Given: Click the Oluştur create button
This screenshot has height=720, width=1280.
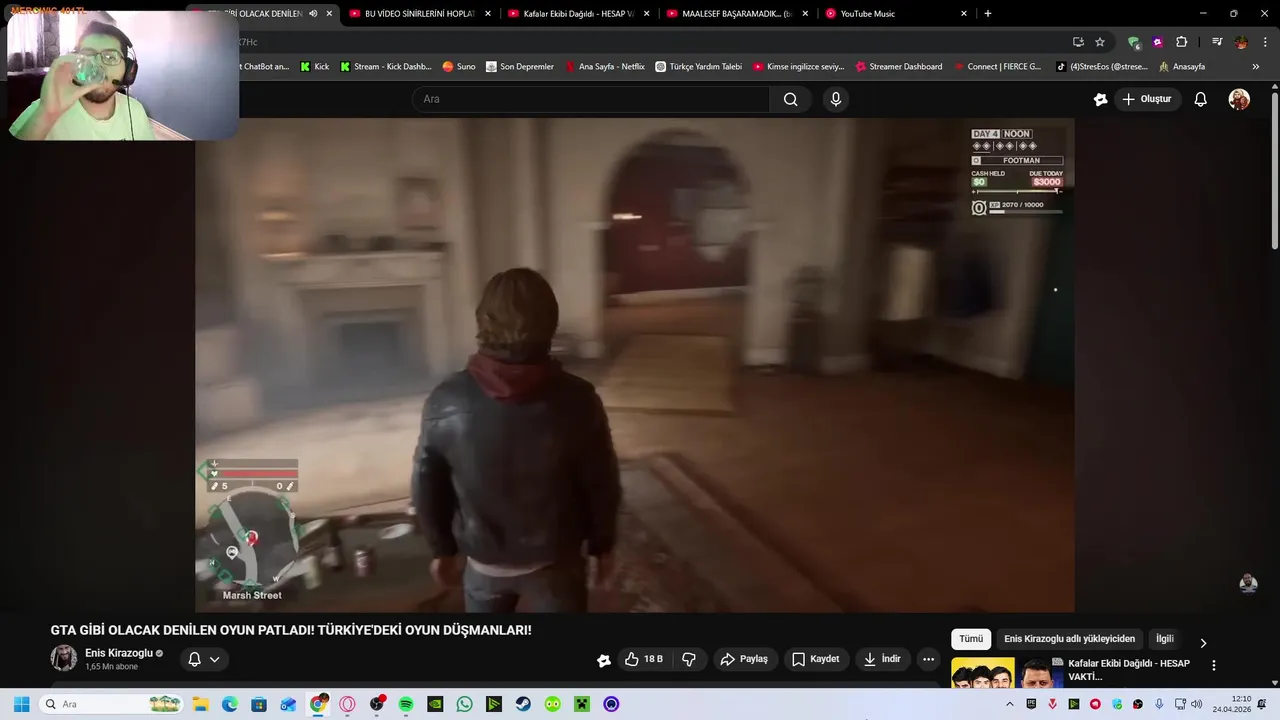Looking at the screenshot, I should (1146, 99).
